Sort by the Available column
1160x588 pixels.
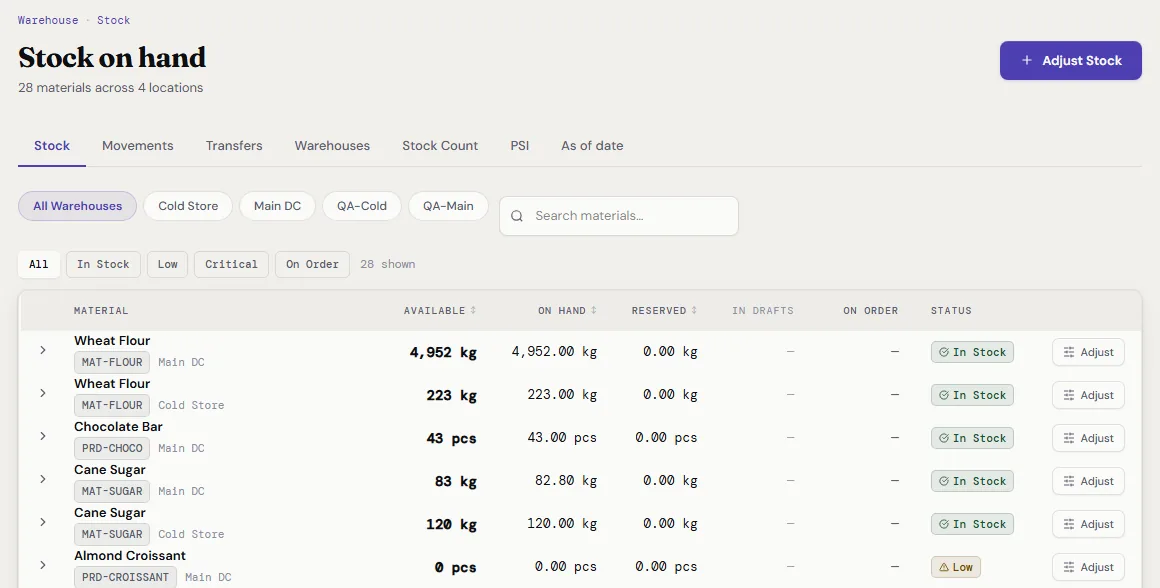pos(439,311)
